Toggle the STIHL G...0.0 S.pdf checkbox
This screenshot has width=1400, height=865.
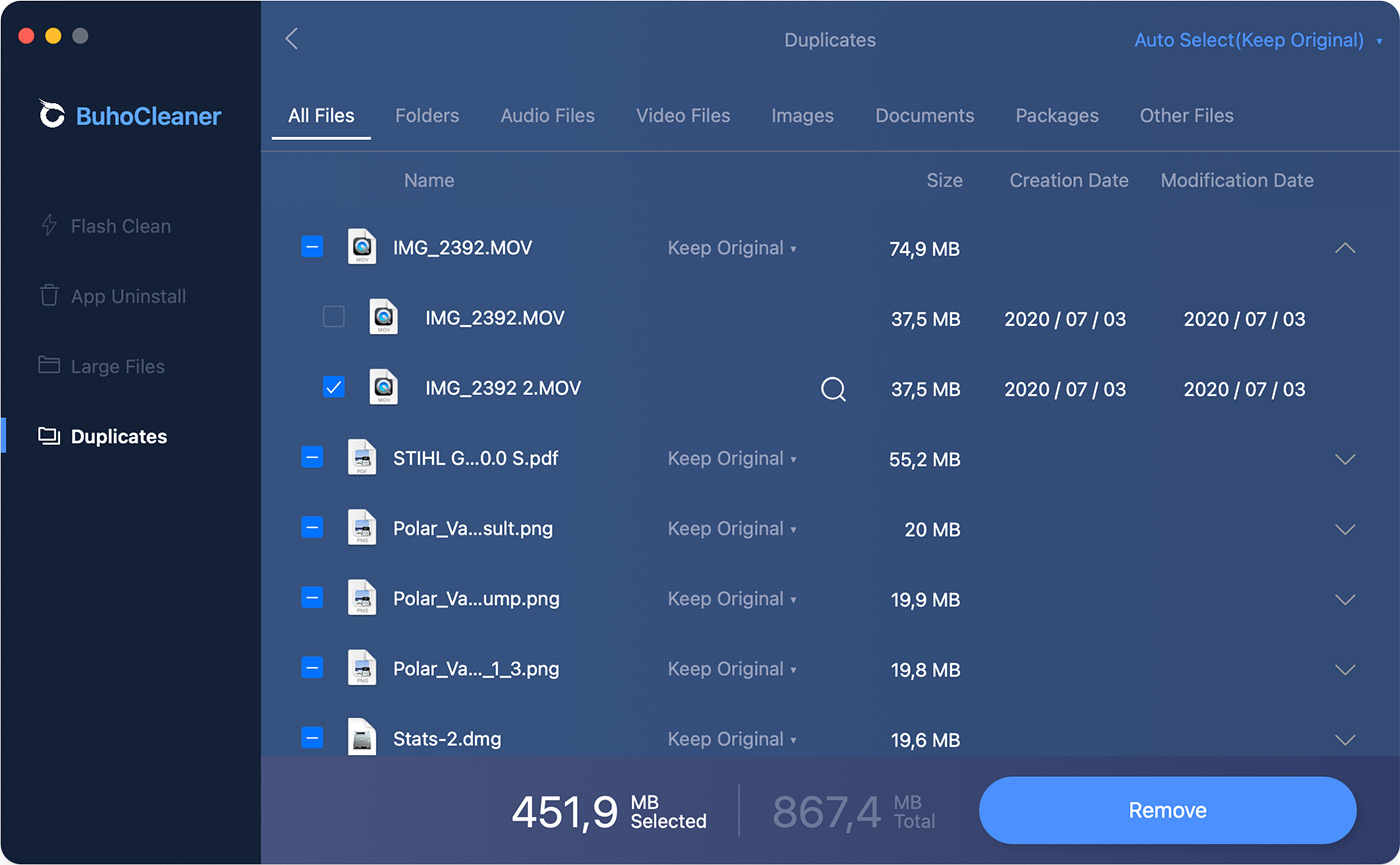312,457
